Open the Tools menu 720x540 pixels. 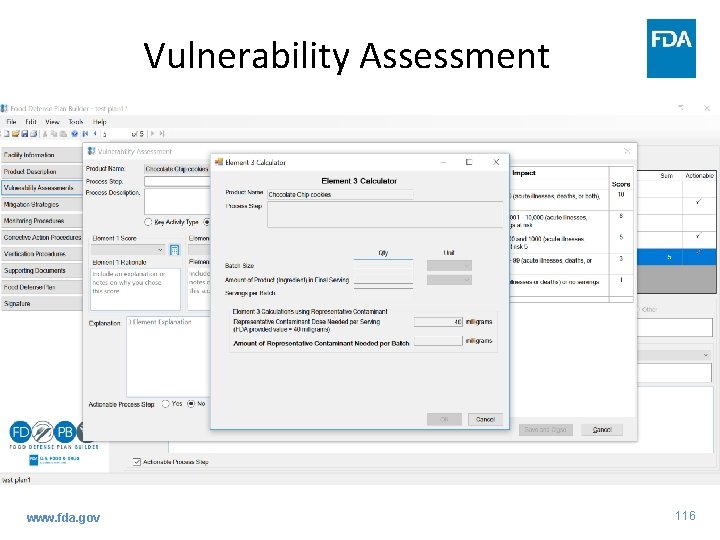point(76,122)
